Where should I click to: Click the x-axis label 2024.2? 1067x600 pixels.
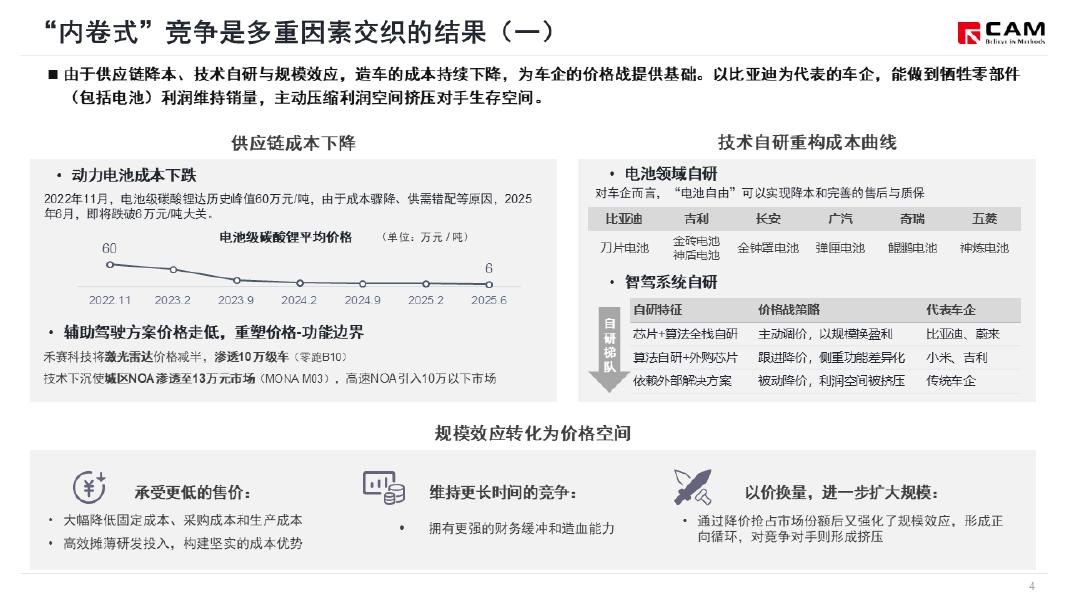coord(299,300)
